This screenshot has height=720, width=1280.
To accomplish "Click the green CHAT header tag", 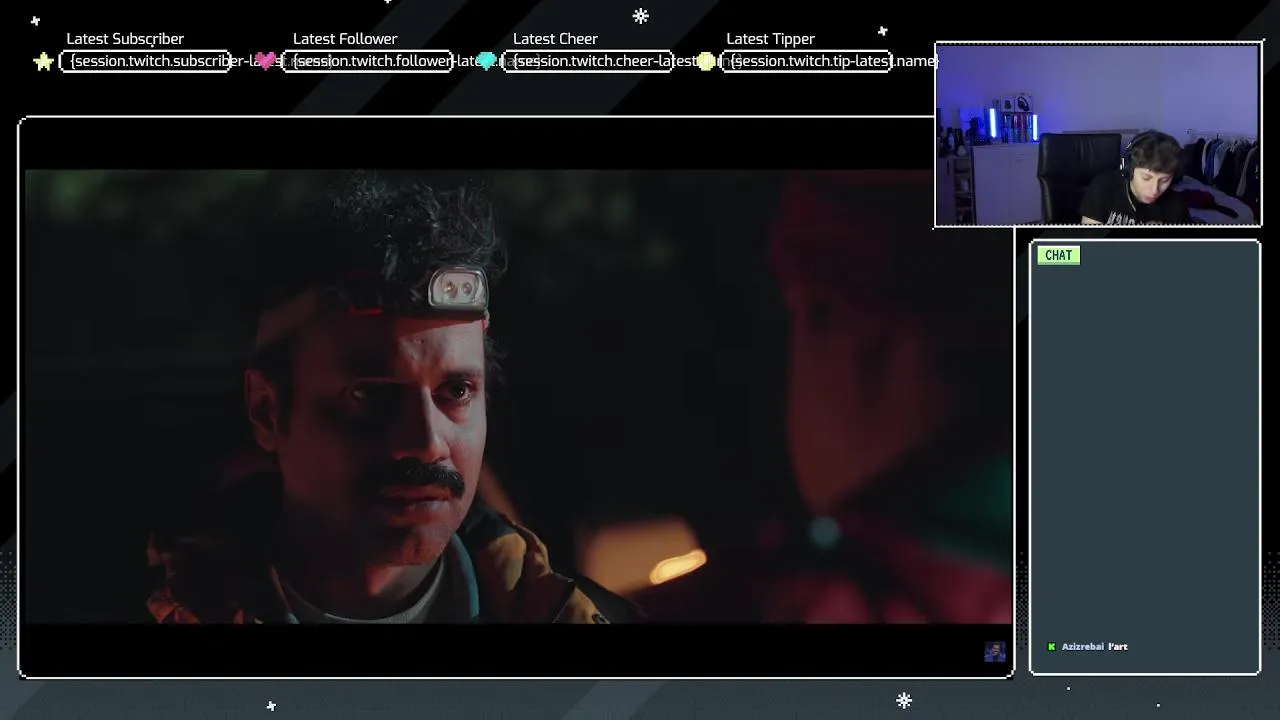I will pyautogui.click(x=1058, y=255).
